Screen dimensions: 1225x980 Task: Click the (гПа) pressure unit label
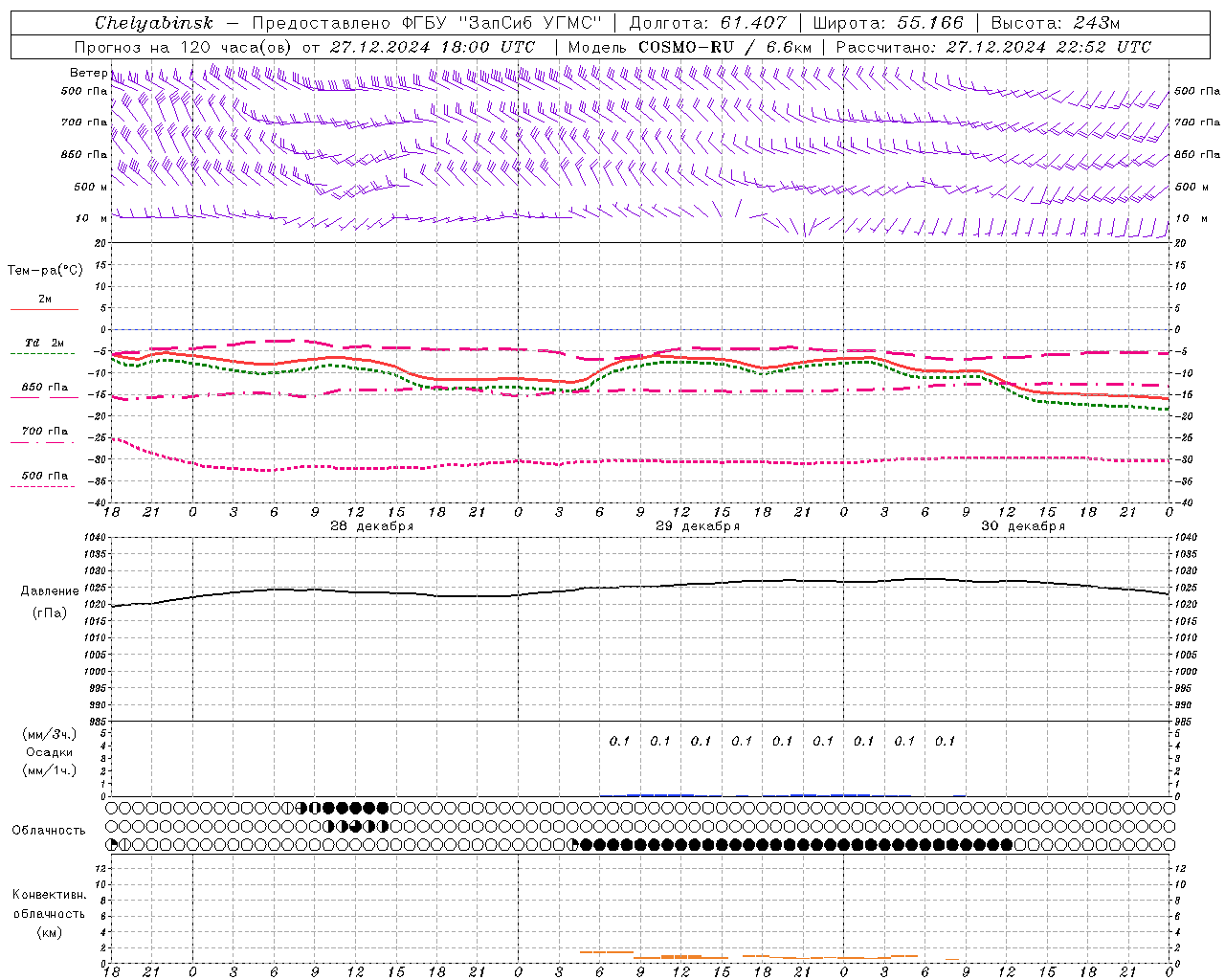[x=50, y=613]
